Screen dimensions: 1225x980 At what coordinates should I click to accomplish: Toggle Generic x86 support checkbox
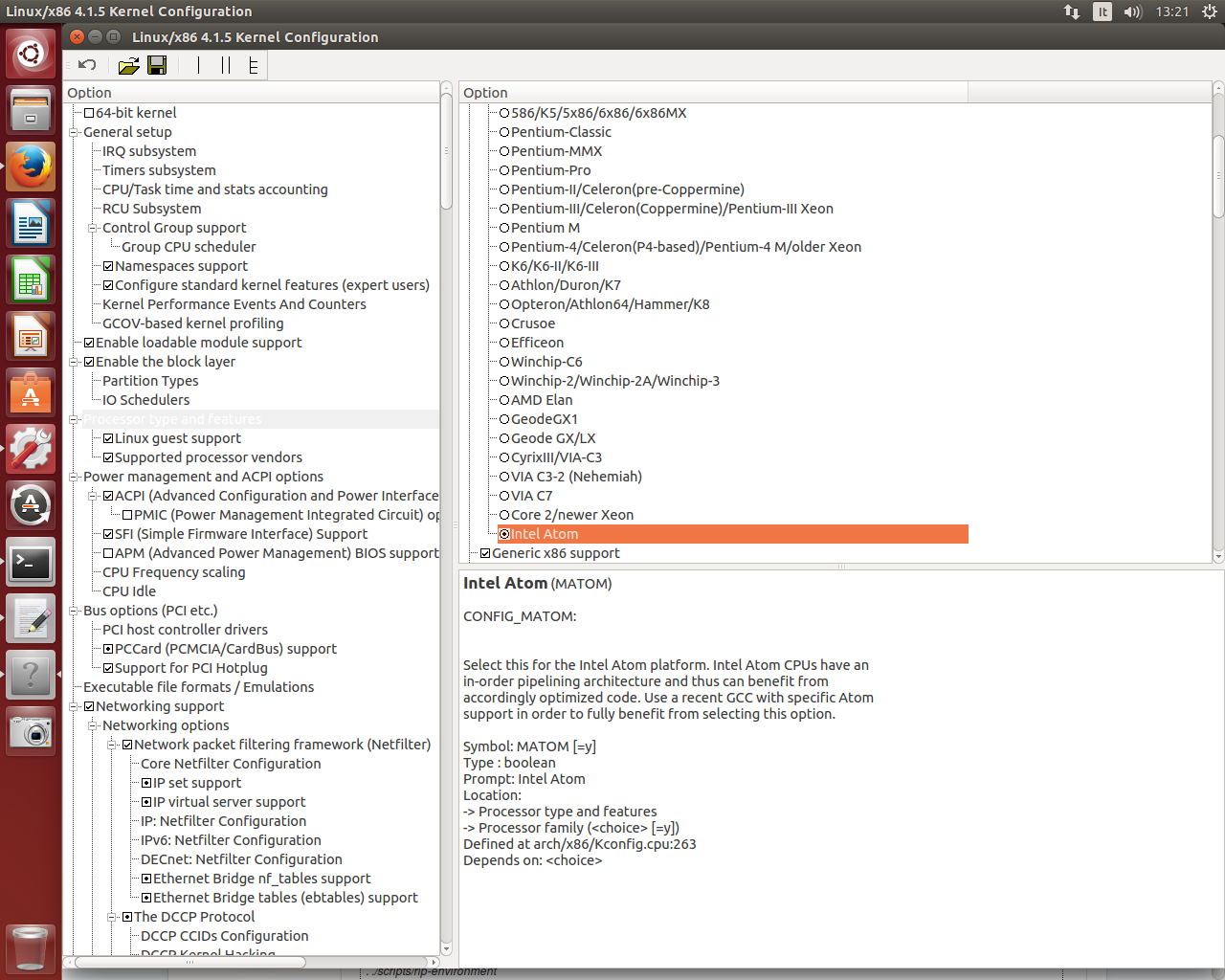(485, 553)
